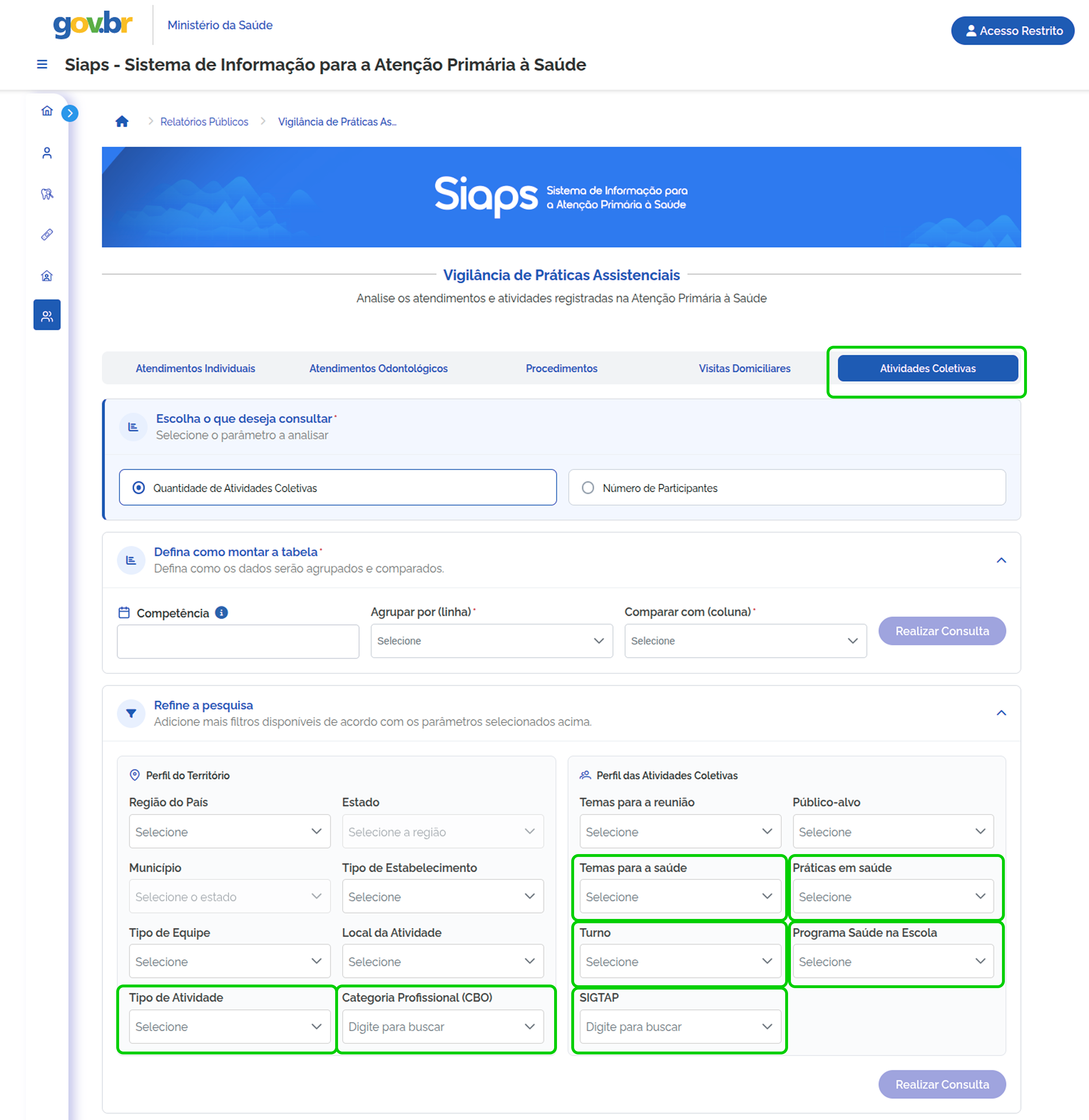Open the hamburger menu beside Siaps title
This screenshot has width=1089, height=1120.
[x=42, y=65]
